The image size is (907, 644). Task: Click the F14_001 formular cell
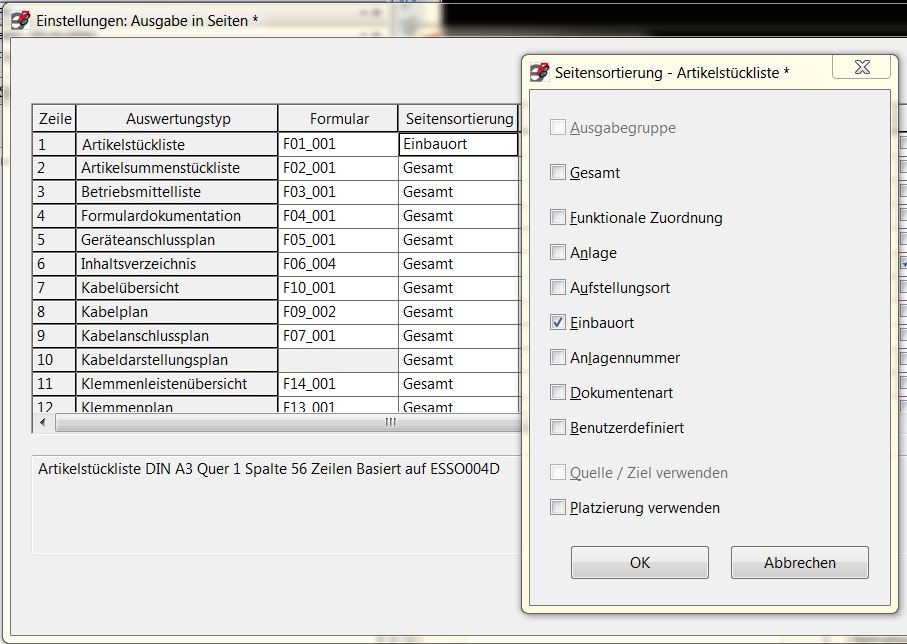(x=338, y=384)
